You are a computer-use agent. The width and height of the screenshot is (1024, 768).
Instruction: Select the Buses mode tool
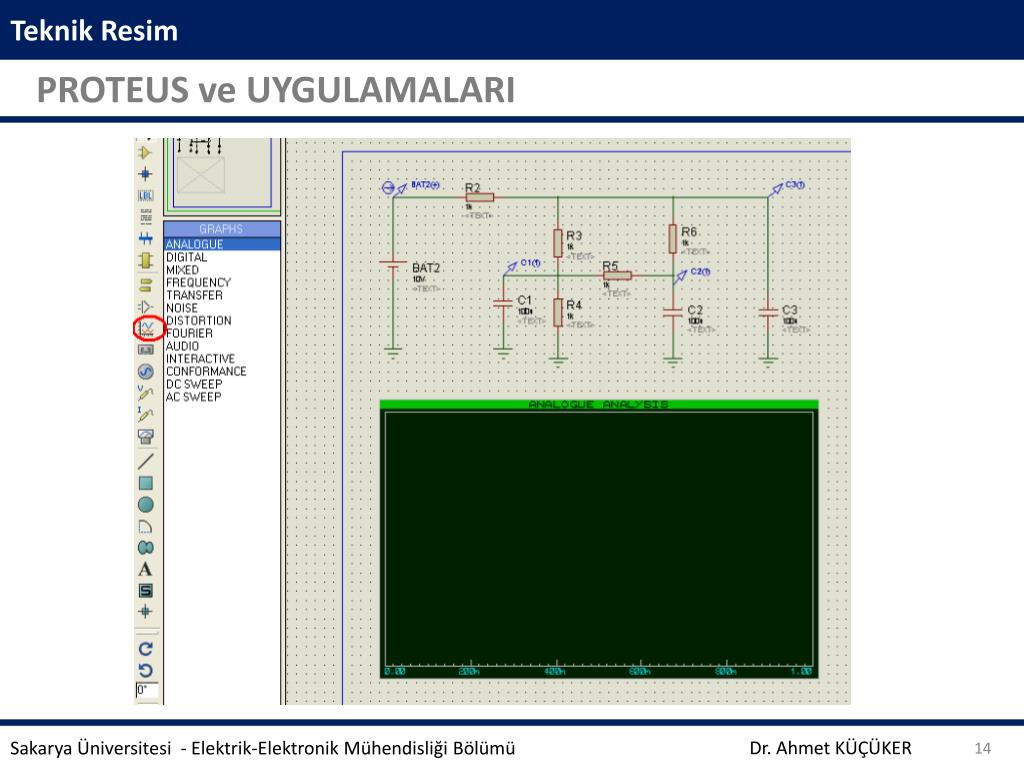(x=145, y=238)
